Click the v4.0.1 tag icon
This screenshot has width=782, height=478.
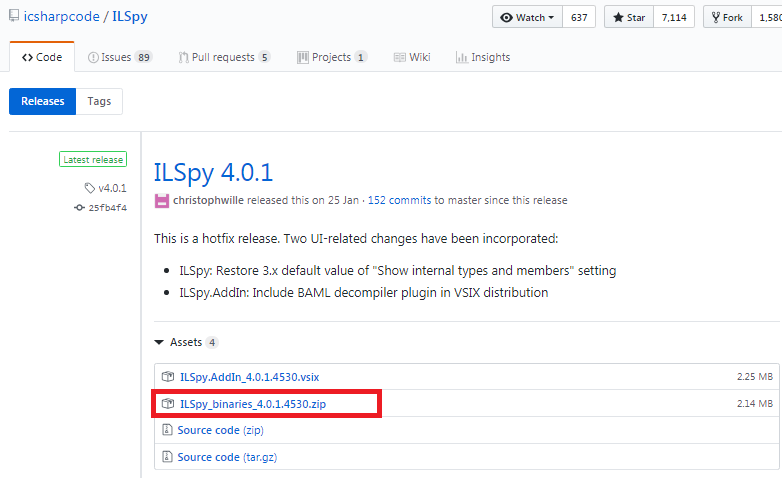(89, 188)
